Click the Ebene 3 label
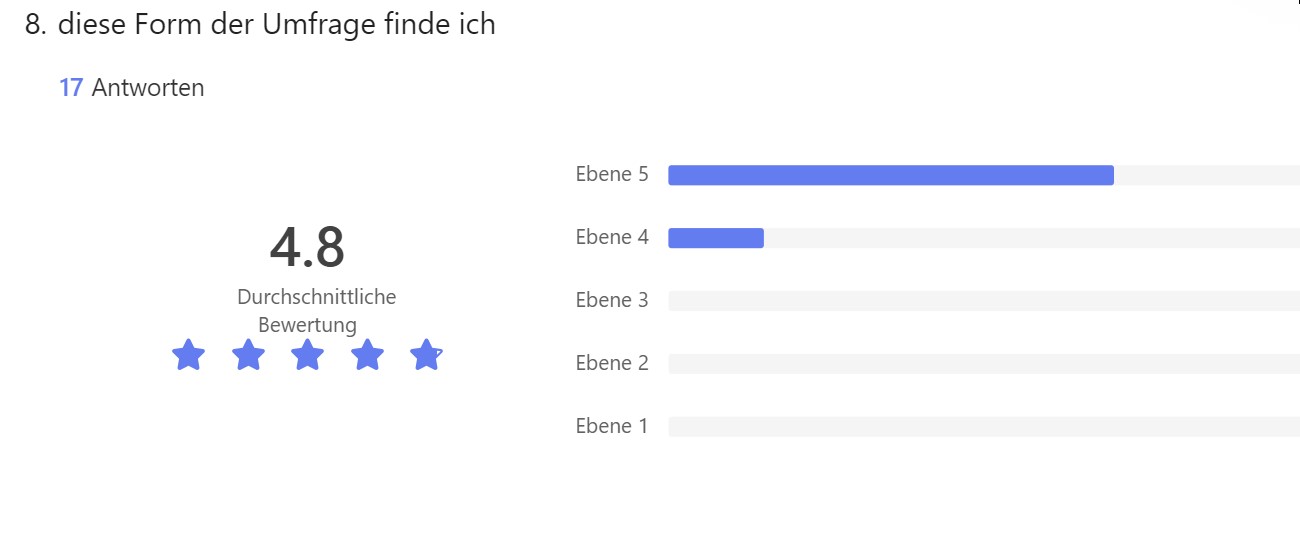Image resolution: width=1300 pixels, height=544 pixels. coord(612,300)
